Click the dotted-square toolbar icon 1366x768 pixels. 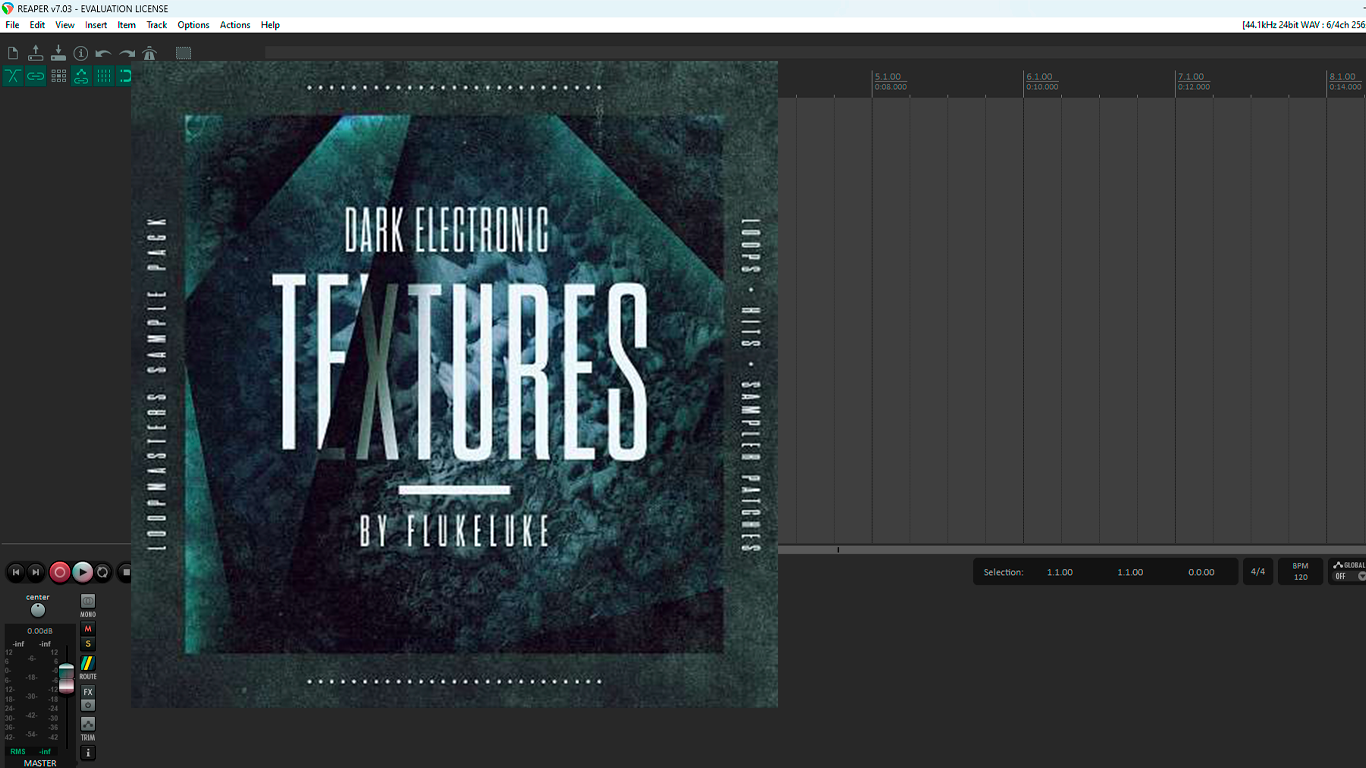tap(183, 53)
